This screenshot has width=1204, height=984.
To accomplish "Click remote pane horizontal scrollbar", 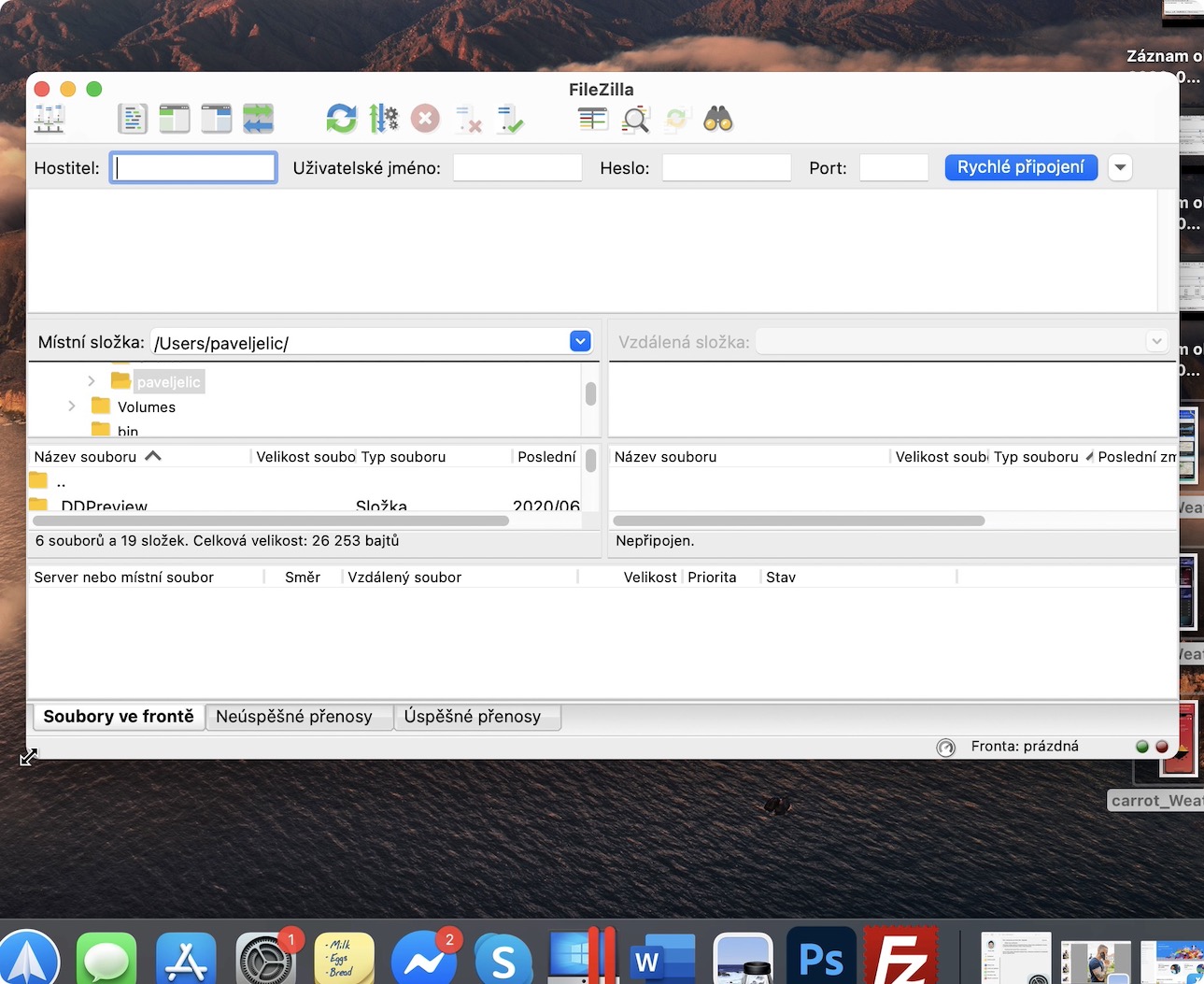I will click(x=799, y=521).
